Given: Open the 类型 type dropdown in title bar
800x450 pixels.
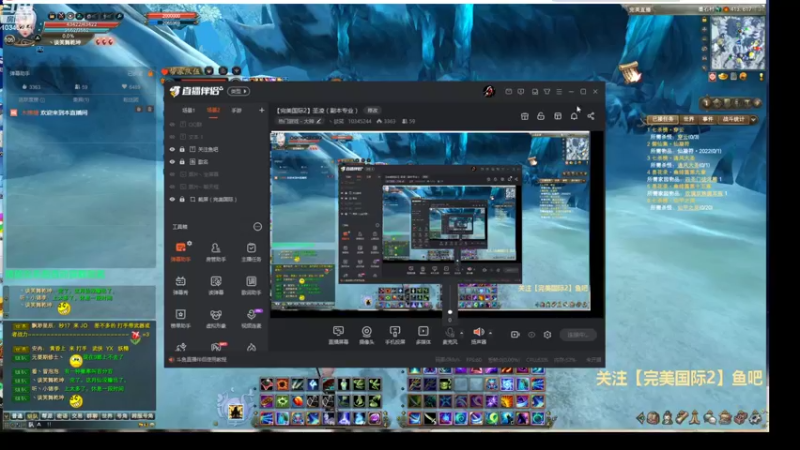Looking at the screenshot, I should (x=238, y=91).
